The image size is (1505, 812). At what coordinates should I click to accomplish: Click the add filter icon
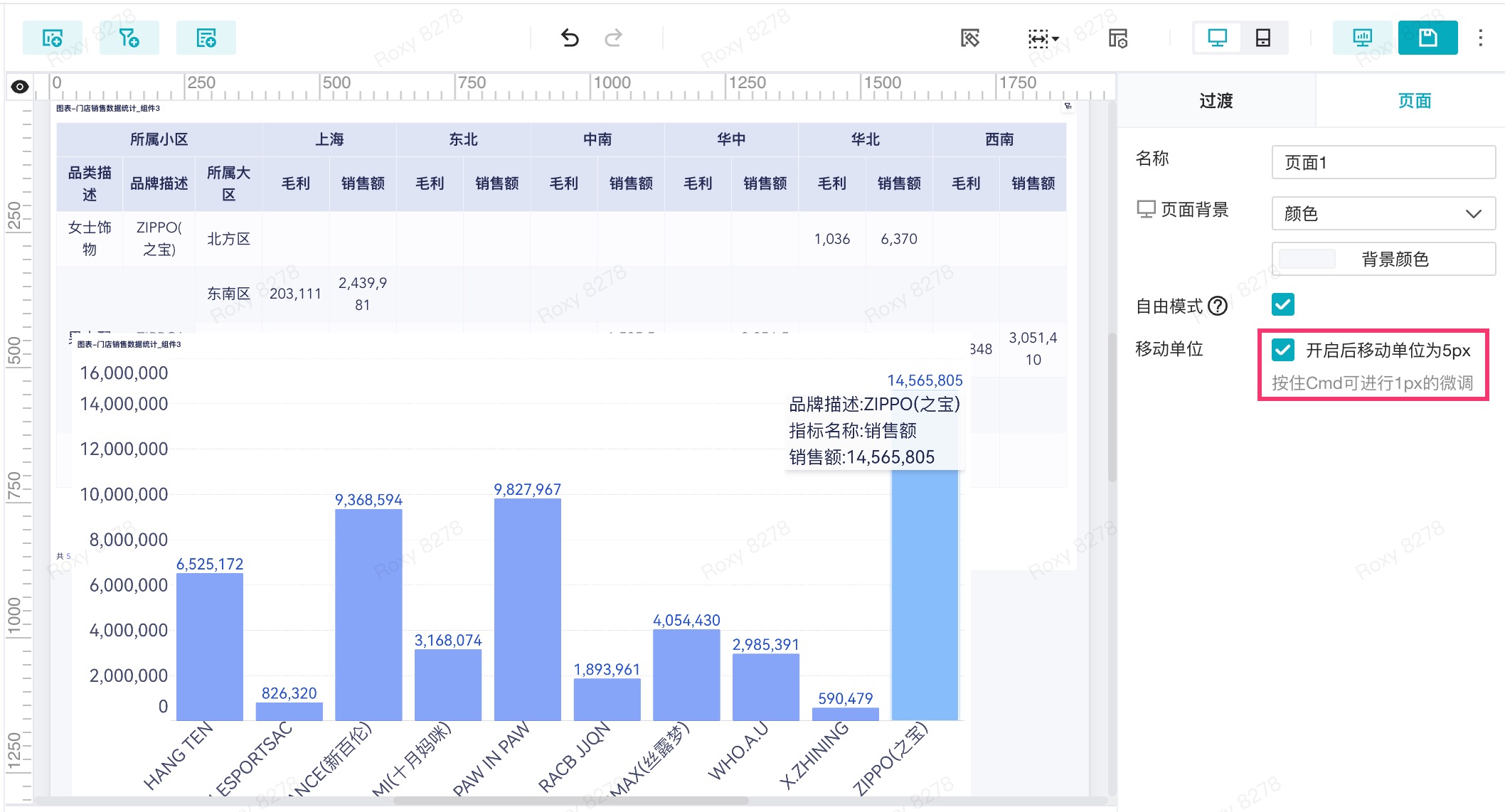[129, 38]
